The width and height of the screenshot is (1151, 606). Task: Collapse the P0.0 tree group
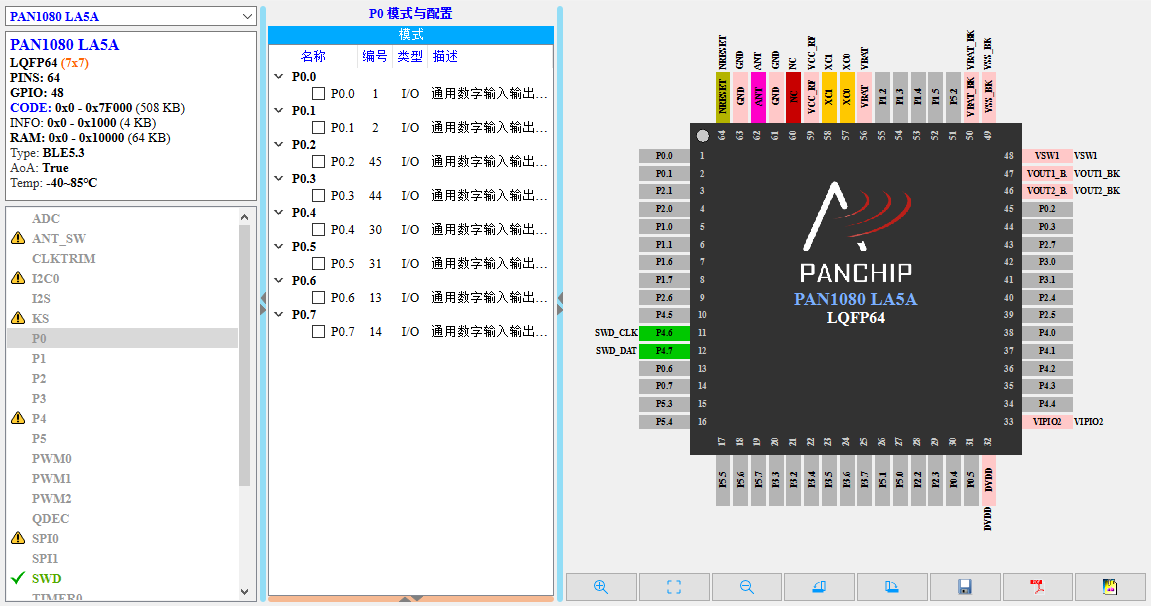coord(279,76)
